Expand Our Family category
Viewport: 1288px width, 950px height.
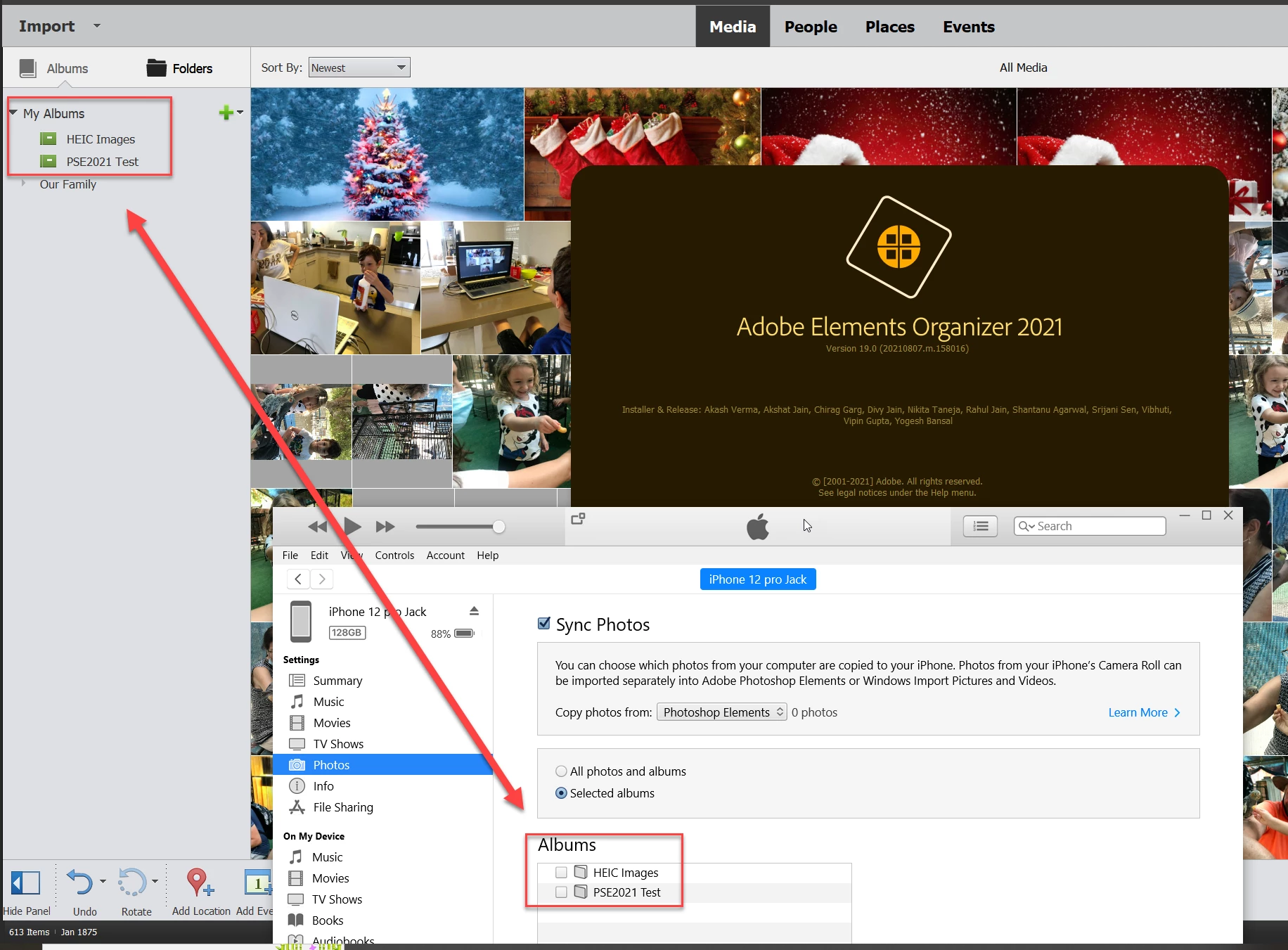(23, 184)
